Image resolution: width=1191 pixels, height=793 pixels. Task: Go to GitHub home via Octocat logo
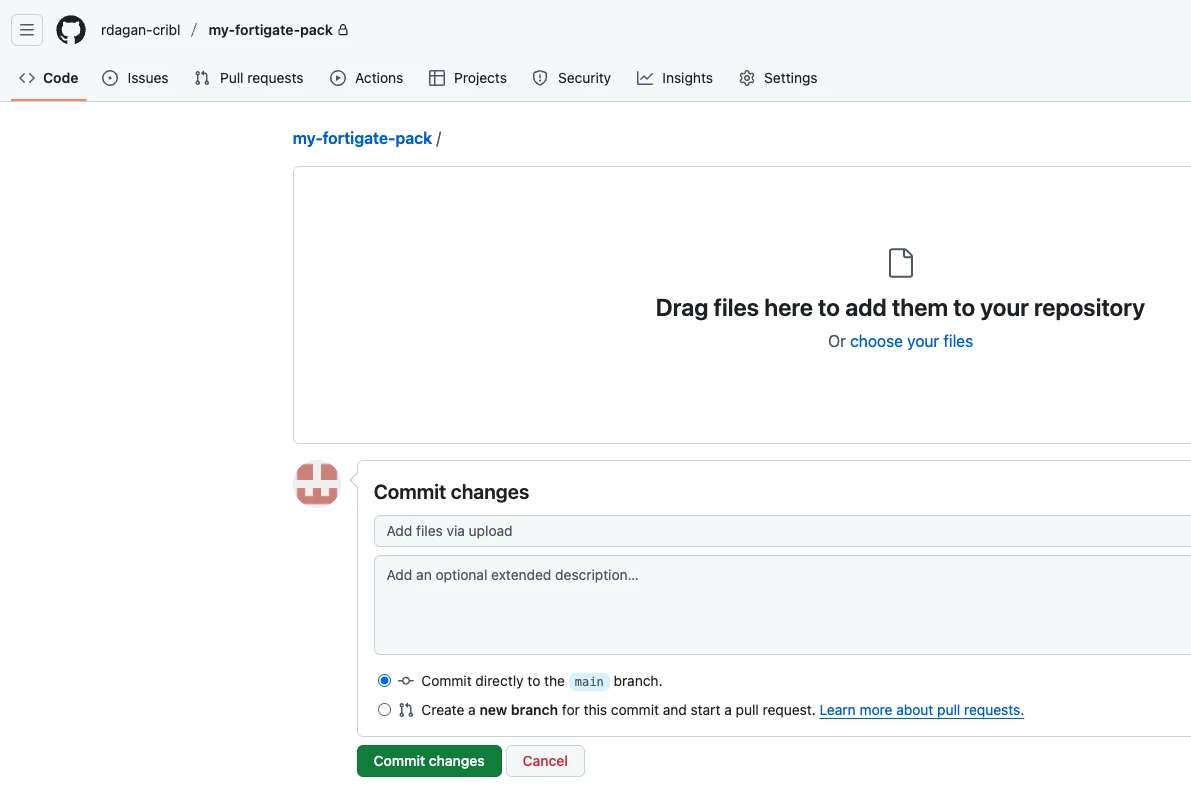(x=71, y=30)
